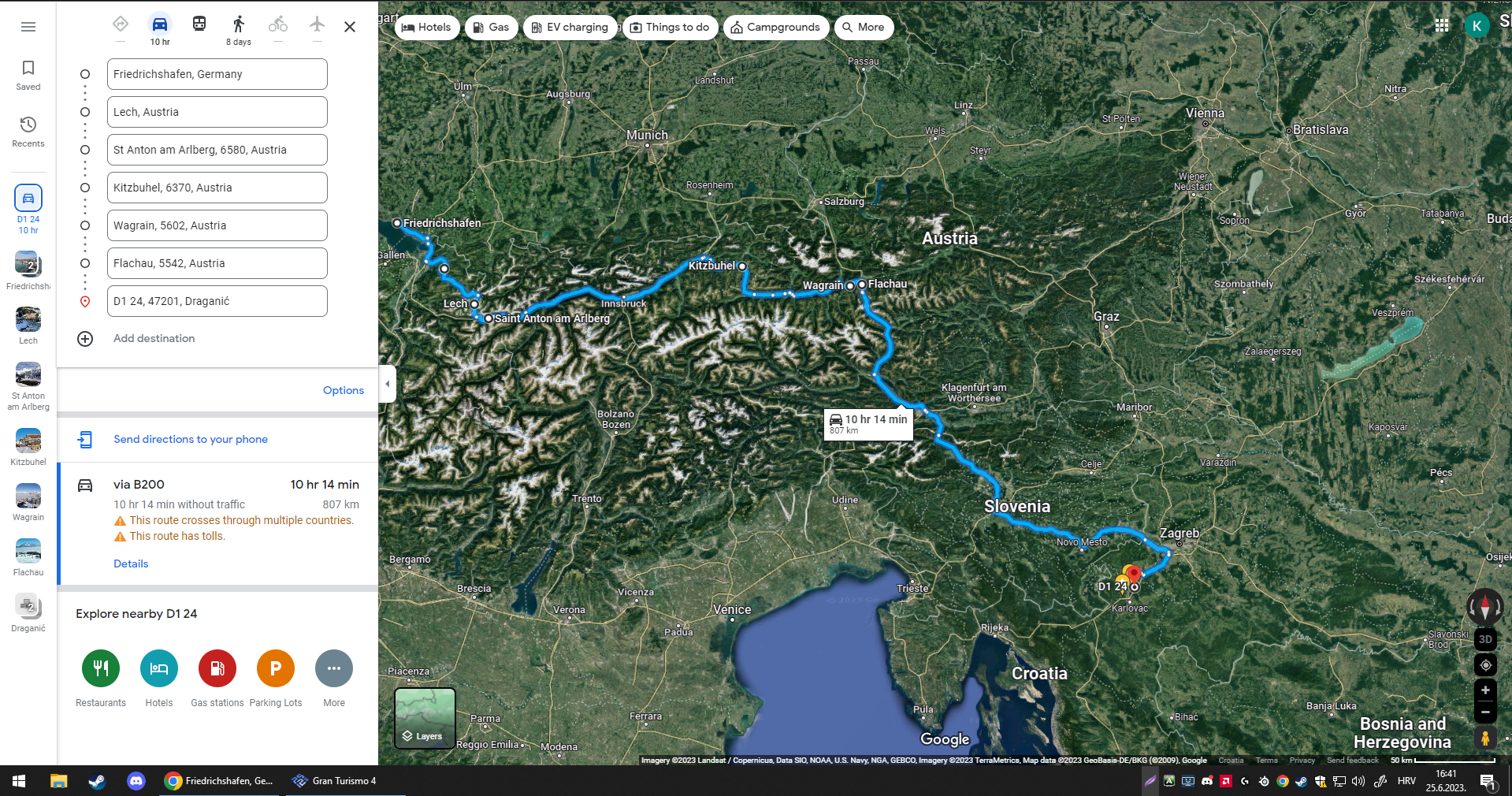Viewport: 1512px width, 796px height.
Task: Open More search categories chip
Action: (864, 27)
